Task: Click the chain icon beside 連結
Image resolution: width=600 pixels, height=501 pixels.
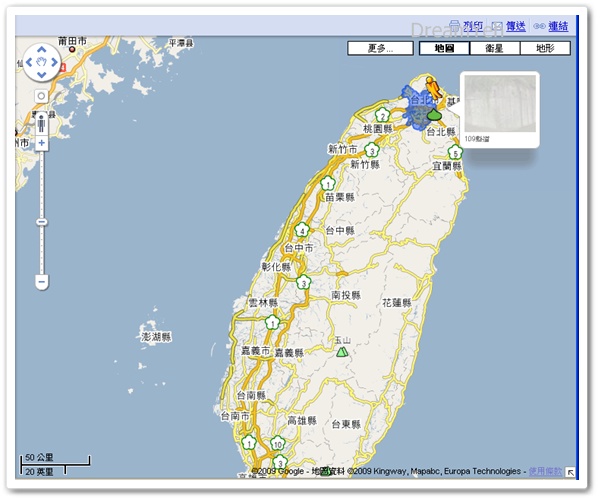Action: (539, 26)
